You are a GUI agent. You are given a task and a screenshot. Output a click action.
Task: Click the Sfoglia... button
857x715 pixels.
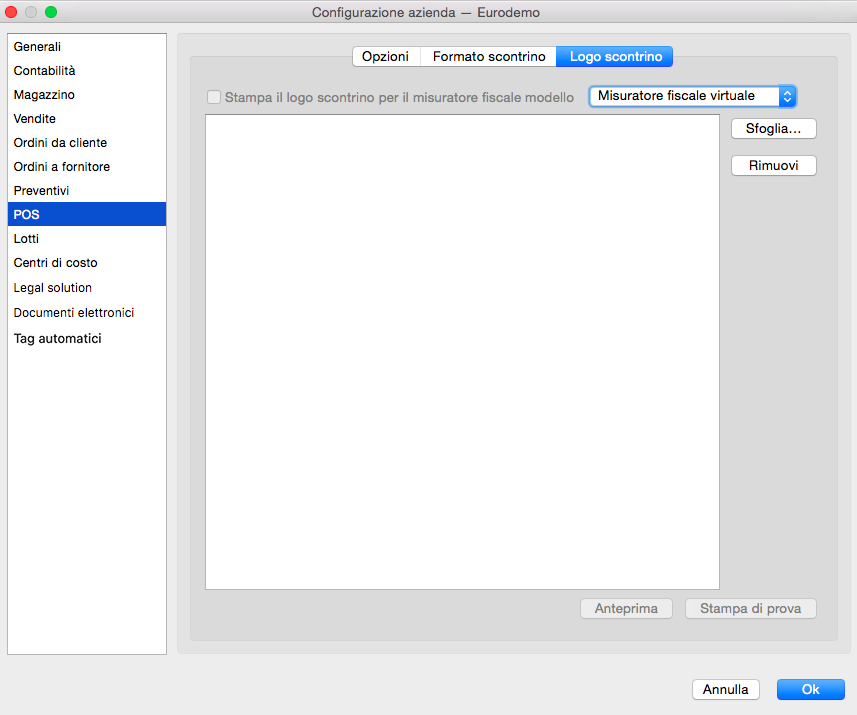pos(774,128)
